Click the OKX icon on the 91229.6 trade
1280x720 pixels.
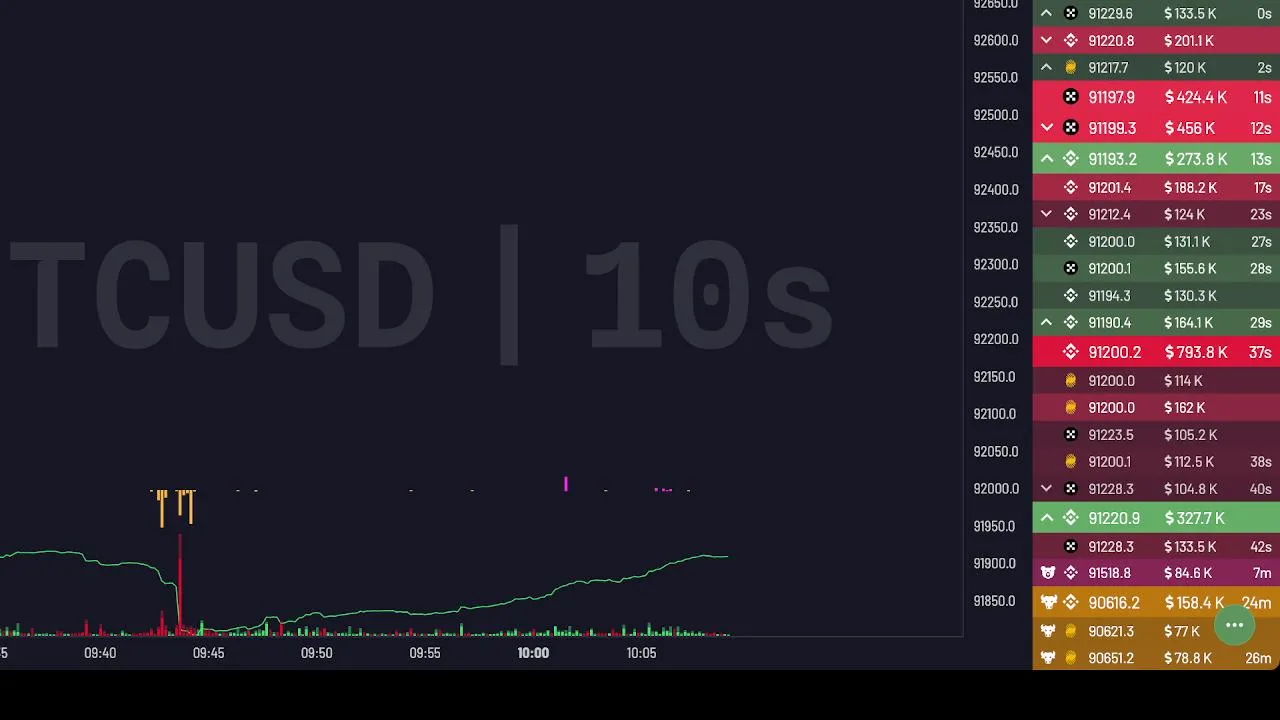pyautogui.click(x=1071, y=14)
